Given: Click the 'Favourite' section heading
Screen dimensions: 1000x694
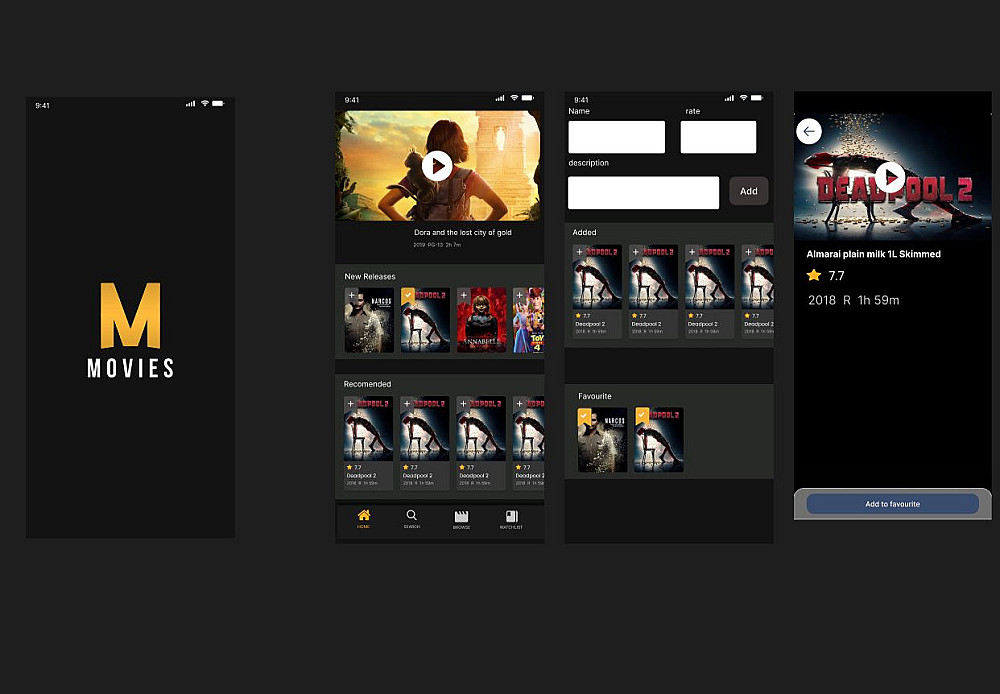Looking at the screenshot, I should click(594, 396).
